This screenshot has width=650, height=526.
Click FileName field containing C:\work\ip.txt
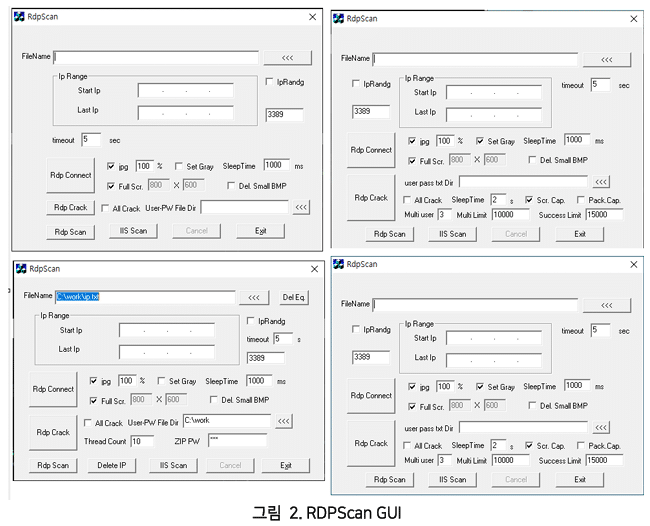tap(145, 297)
